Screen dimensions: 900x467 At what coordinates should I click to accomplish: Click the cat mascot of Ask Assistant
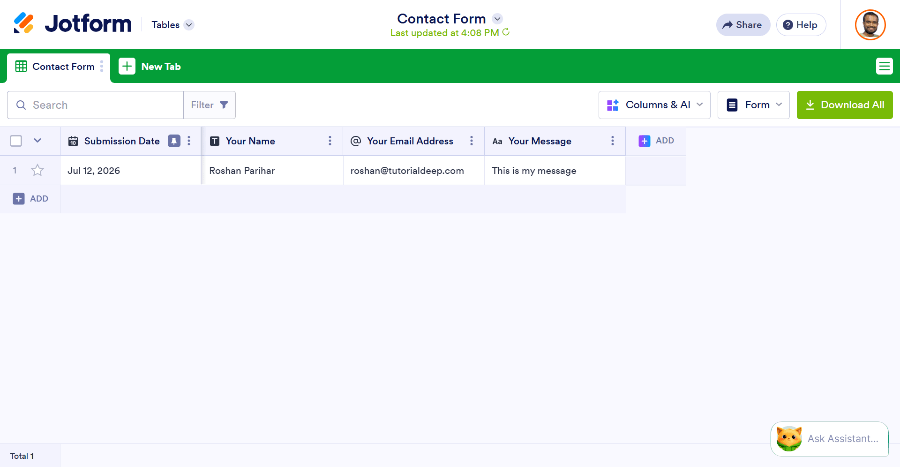click(789, 439)
